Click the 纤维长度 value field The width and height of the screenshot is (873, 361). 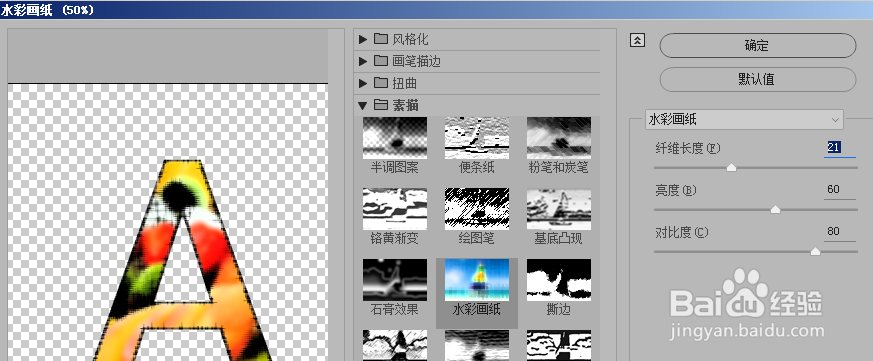click(x=840, y=148)
